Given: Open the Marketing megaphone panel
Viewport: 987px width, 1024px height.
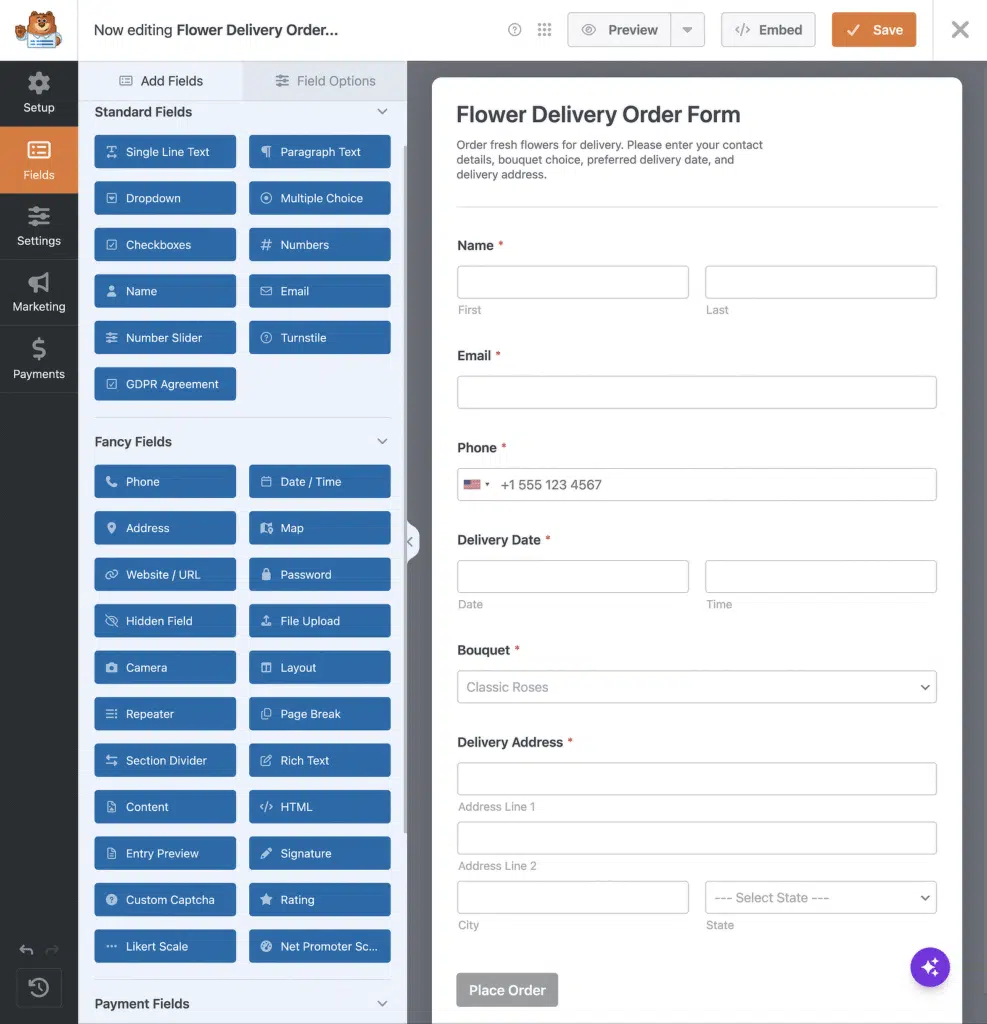Looking at the screenshot, I should click(39, 292).
